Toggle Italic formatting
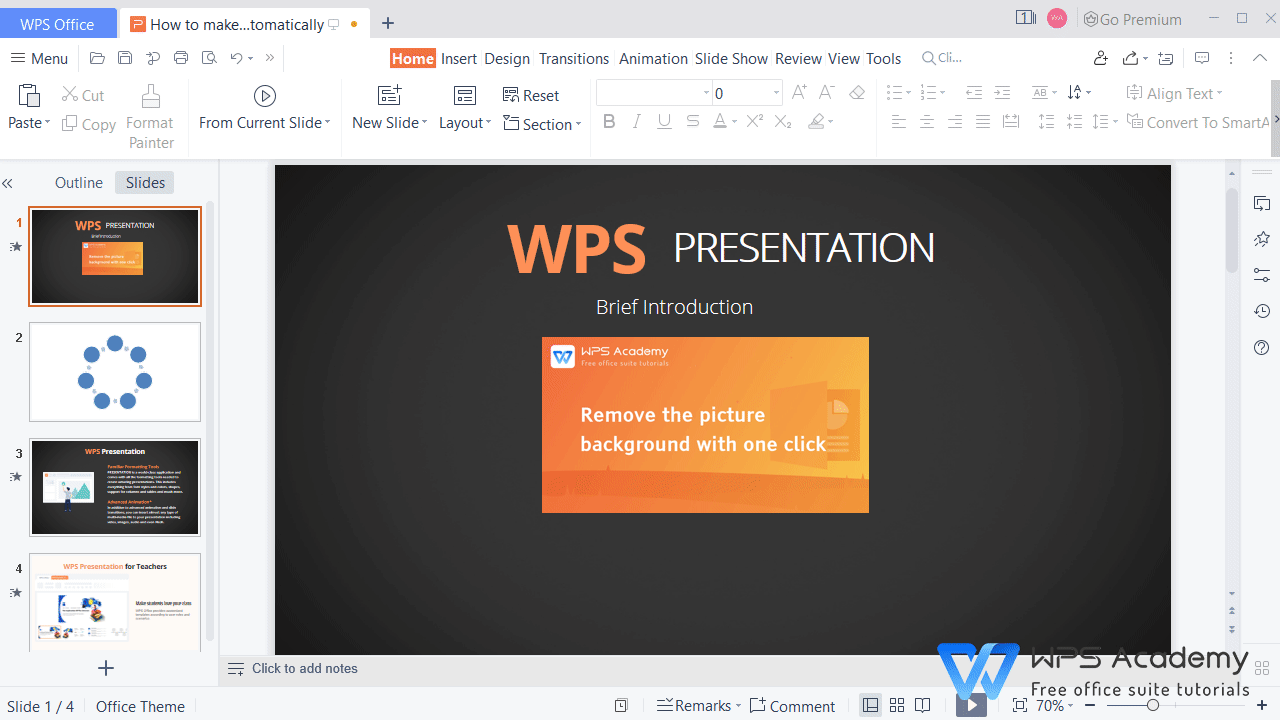 [636, 122]
